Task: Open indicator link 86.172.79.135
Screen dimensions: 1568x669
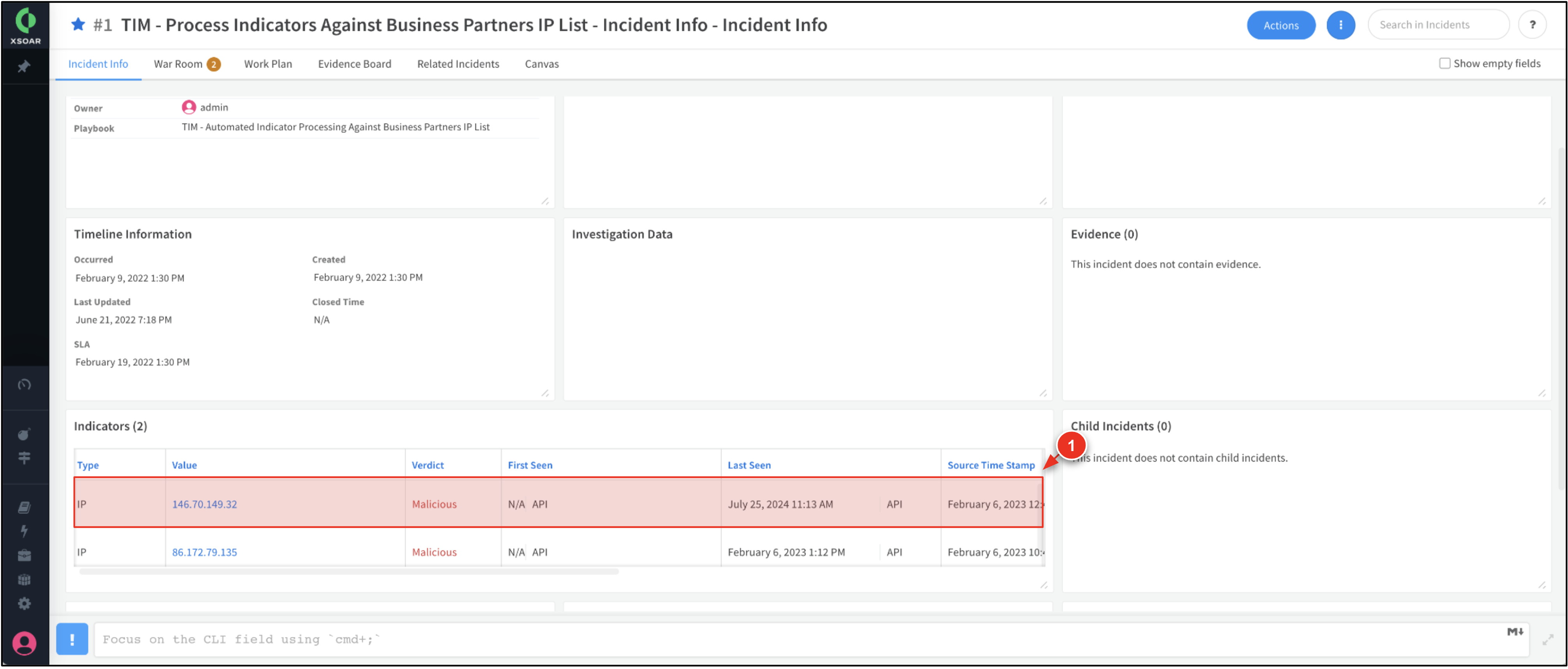Action: pos(205,552)
